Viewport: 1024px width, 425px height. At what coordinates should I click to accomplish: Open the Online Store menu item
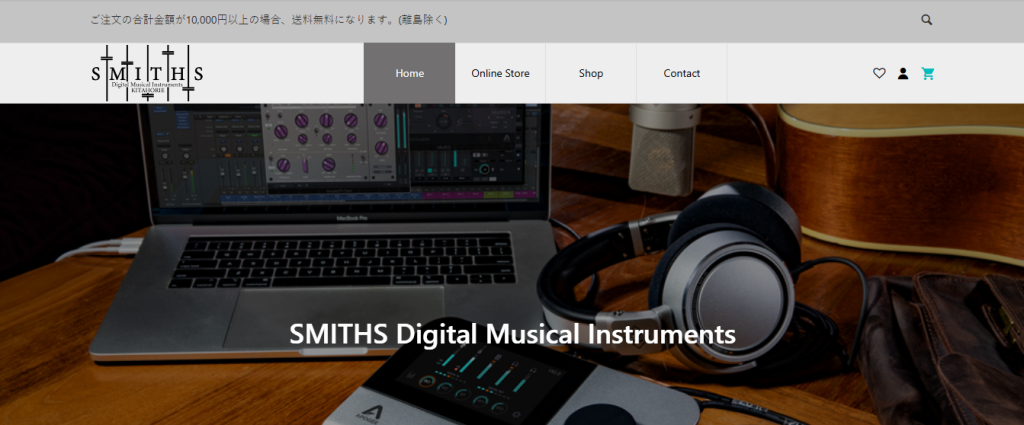(x=500, y=73)
